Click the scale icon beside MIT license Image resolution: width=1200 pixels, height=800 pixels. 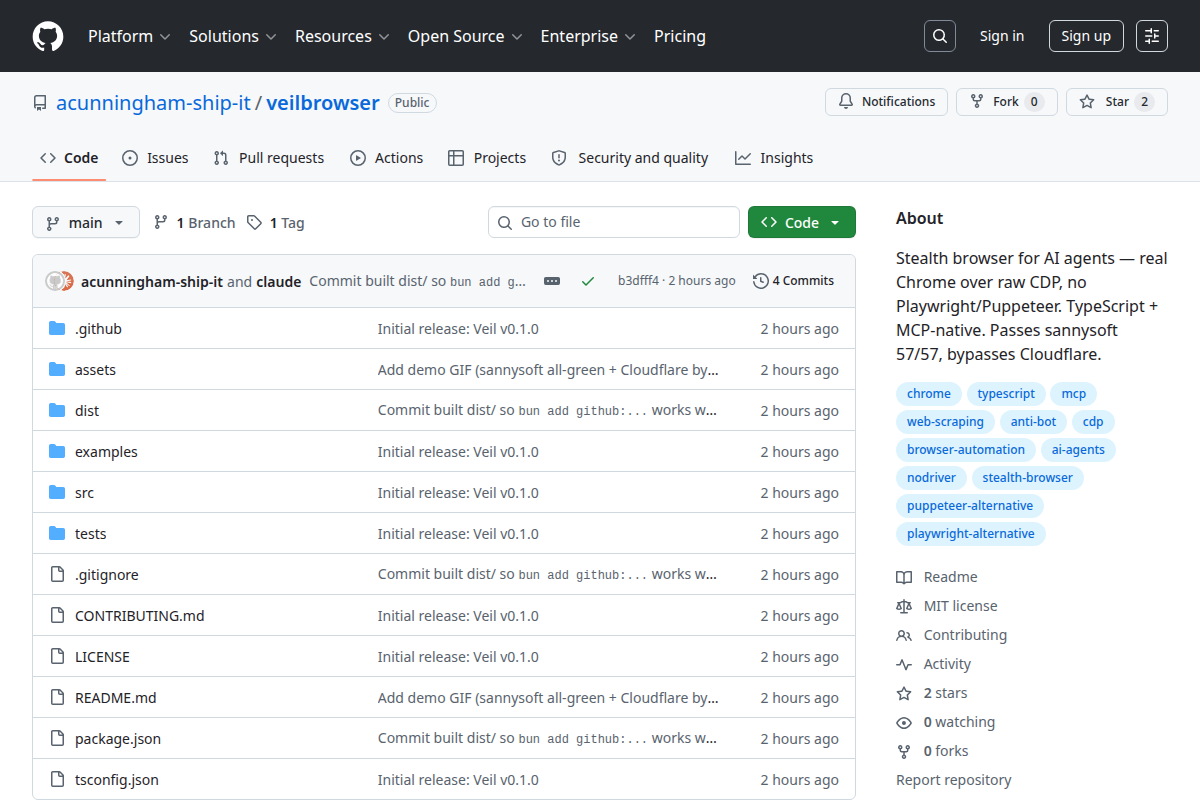(x=904, y=606)
